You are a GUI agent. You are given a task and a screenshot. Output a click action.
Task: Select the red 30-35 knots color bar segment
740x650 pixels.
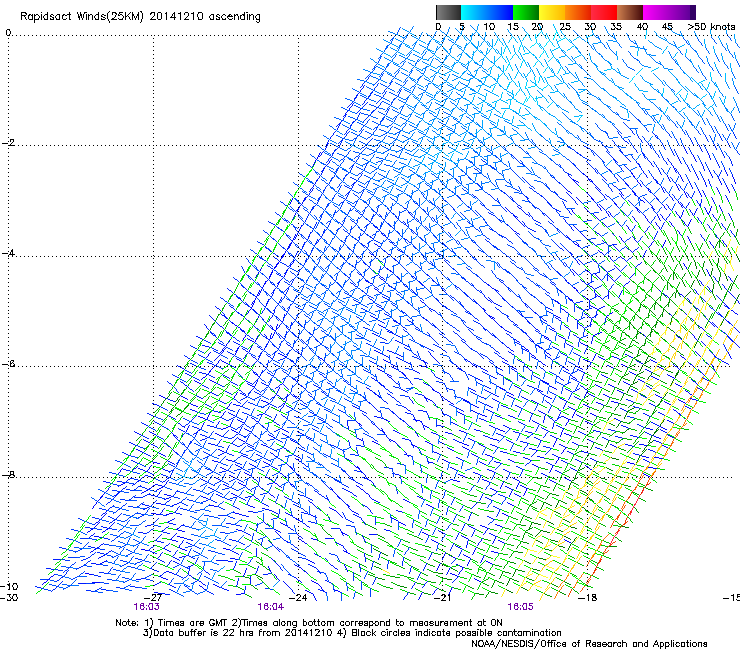click(604, 12)
